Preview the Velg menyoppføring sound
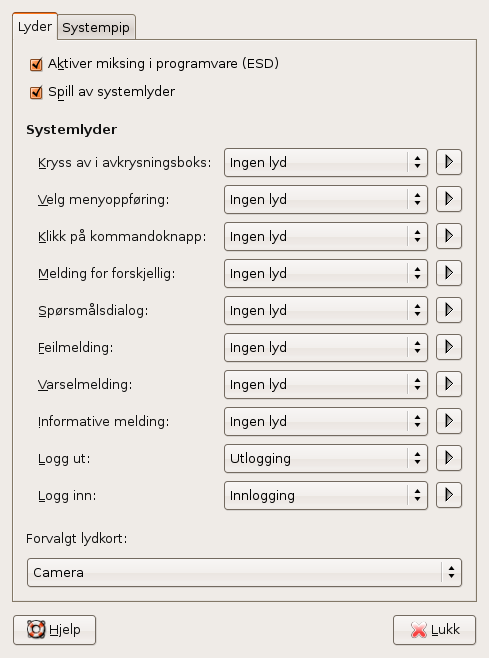 [x=449, y=199]
